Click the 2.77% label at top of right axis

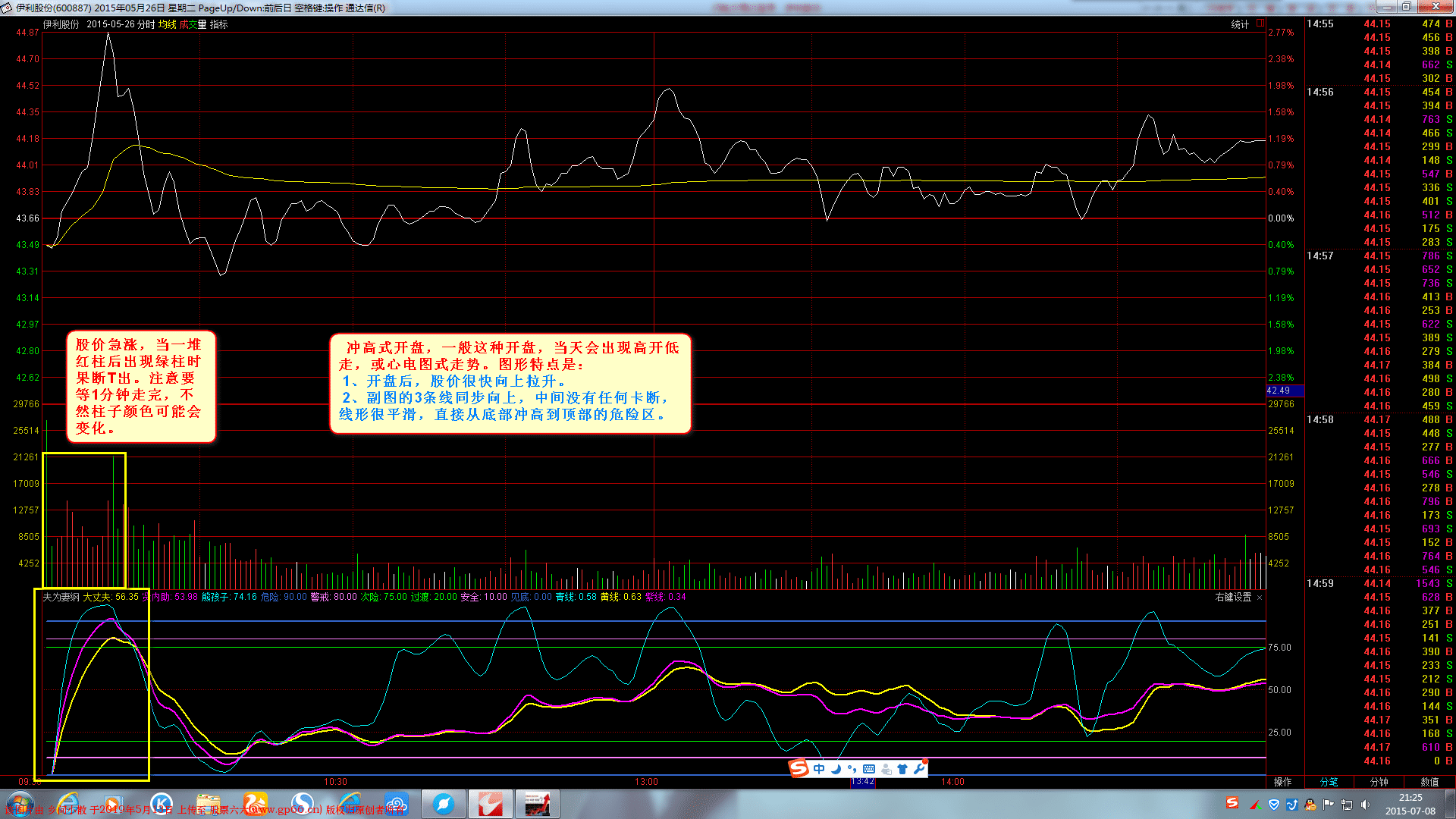coord(1281,33)
